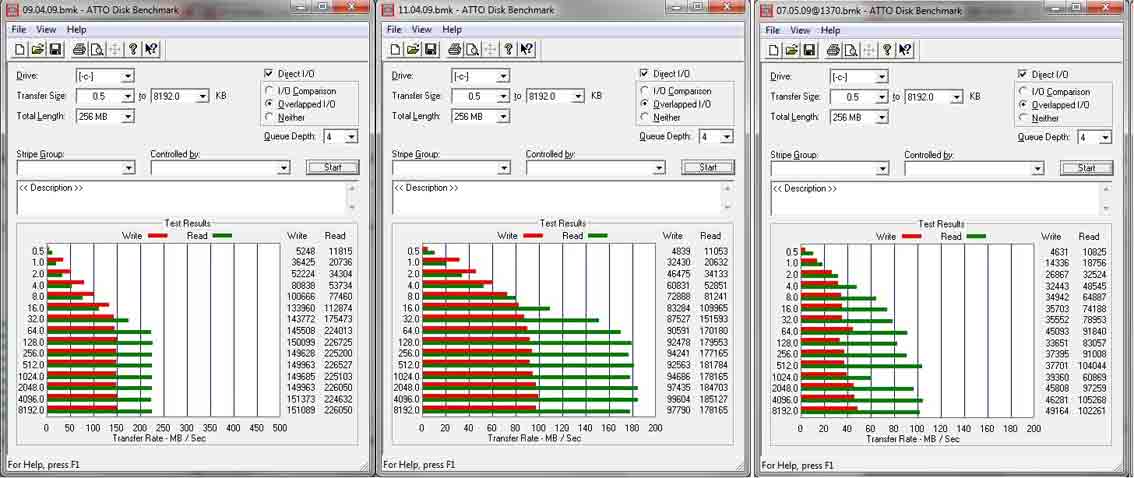Click New file icon in 09.04.09.bmk window

point(21,49)
